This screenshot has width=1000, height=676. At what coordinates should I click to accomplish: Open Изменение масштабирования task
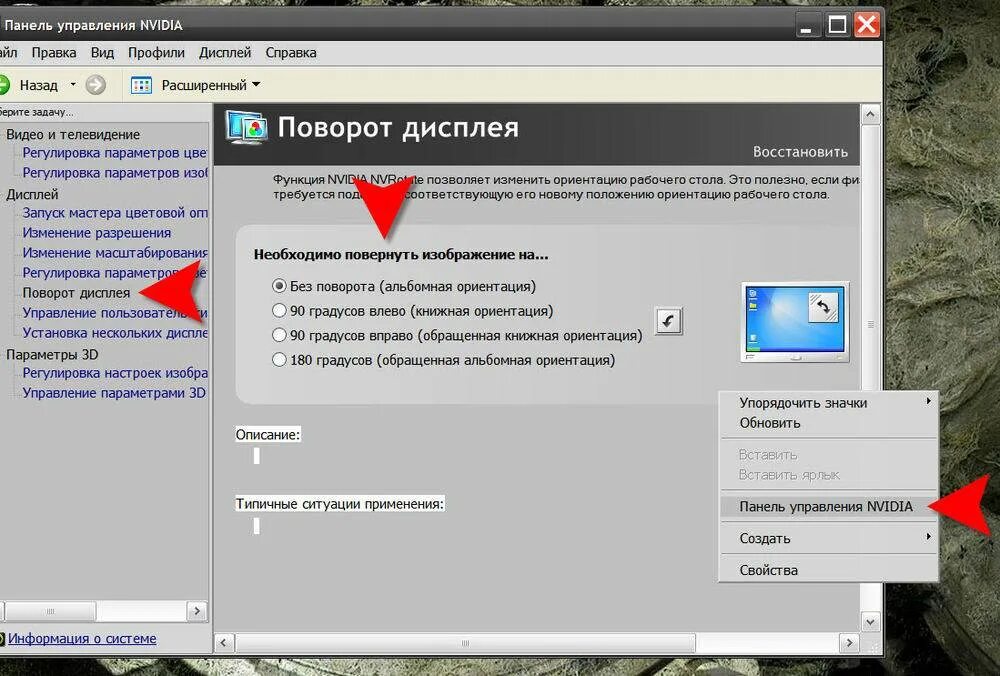115,253
